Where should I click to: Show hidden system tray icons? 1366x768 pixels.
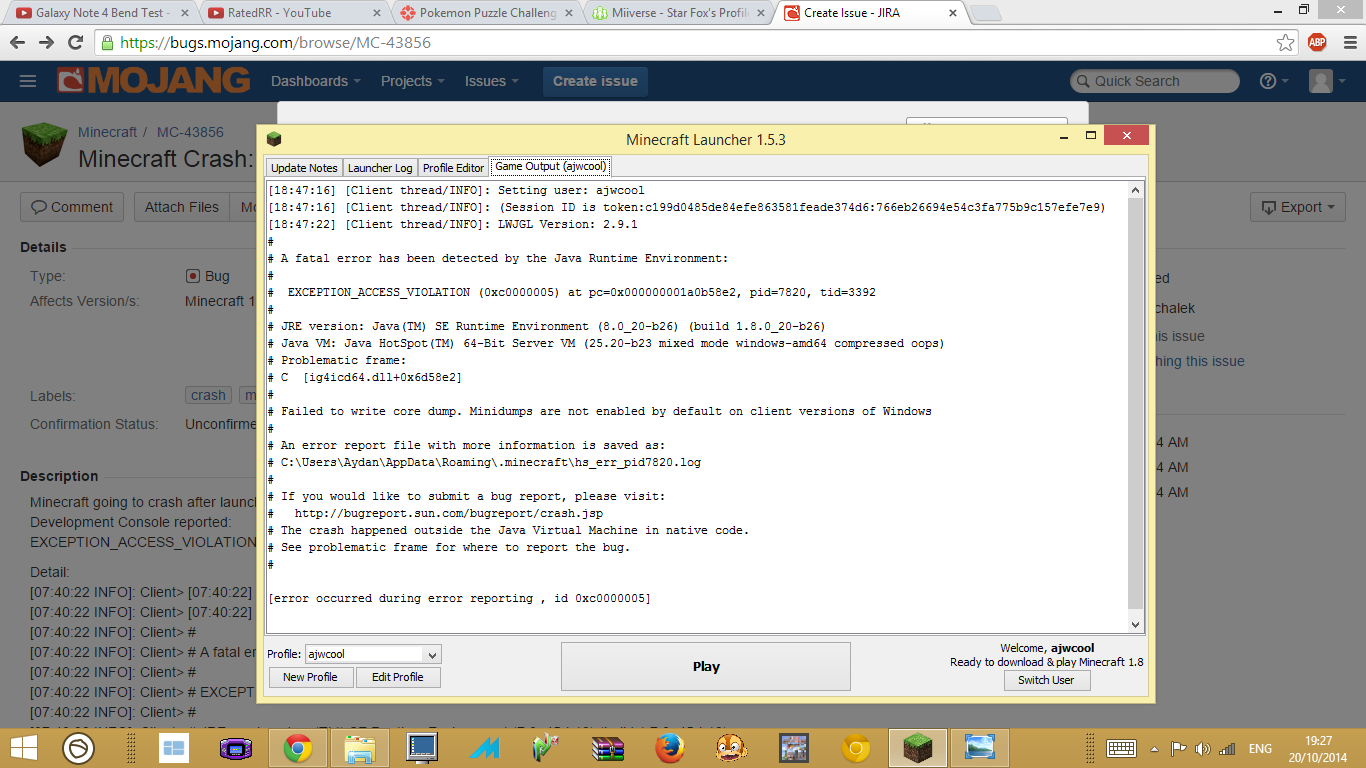1155,748
